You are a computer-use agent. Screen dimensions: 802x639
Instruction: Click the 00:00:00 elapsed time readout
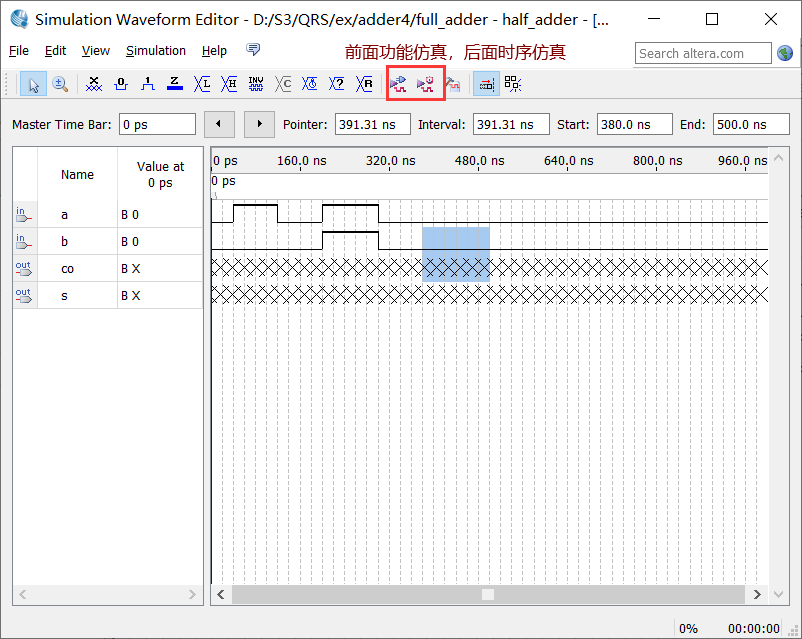753,628
